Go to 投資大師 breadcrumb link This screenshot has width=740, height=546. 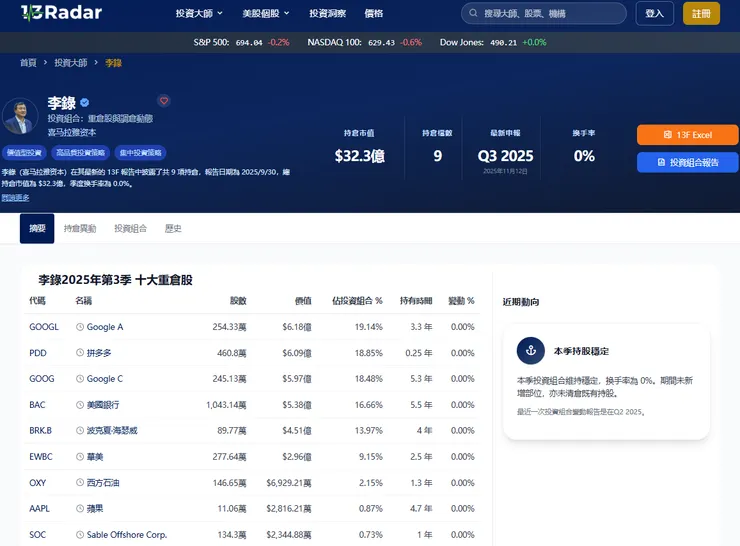71,63
